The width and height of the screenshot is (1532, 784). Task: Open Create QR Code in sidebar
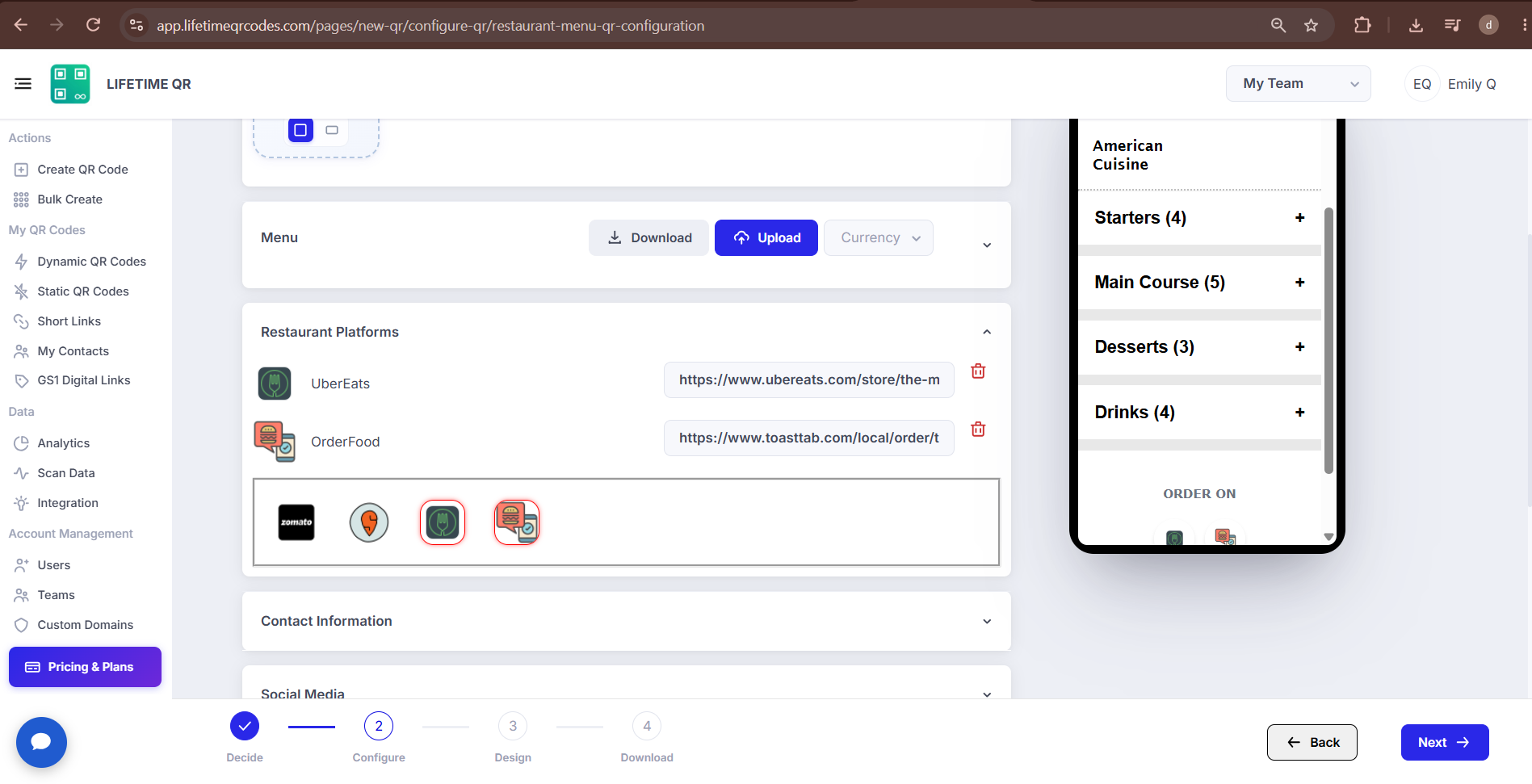(72, 170)
